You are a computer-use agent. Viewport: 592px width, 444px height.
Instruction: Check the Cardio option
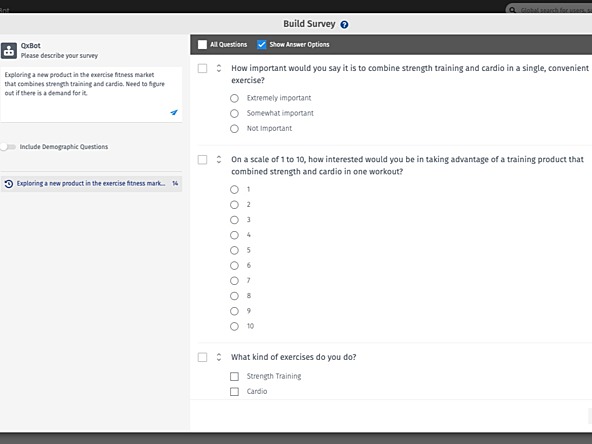pyautogui.click(x=234, y=392)
